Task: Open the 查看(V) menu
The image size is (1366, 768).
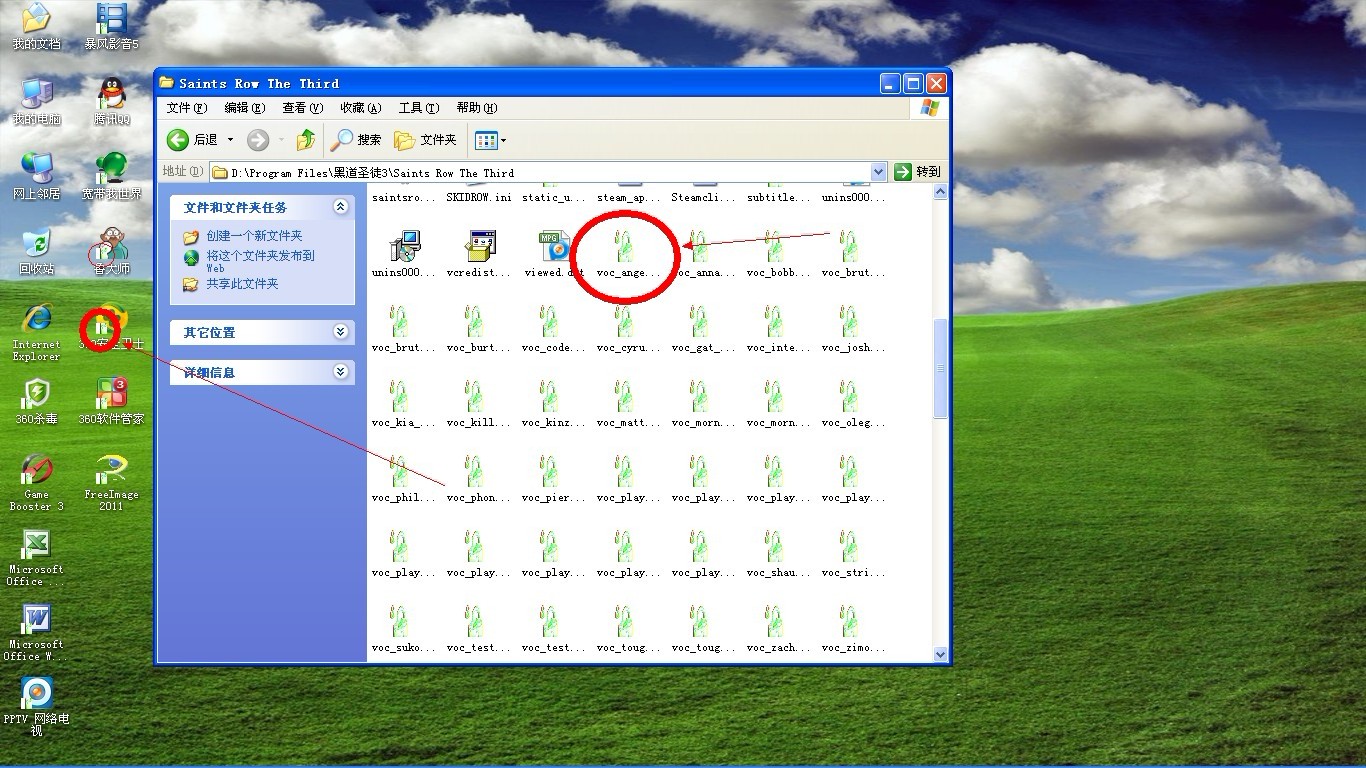Action: [x=302, y=108]
